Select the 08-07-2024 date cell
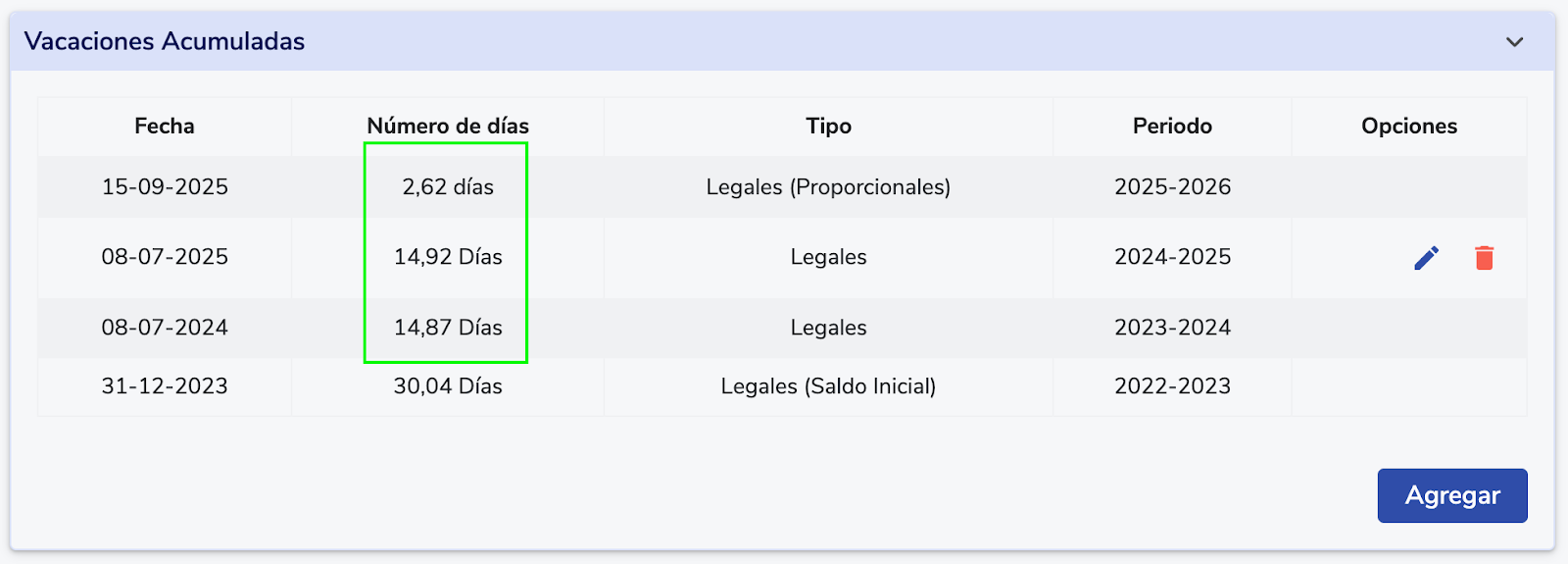This screenshot has width=1568, height=564. 165,328
